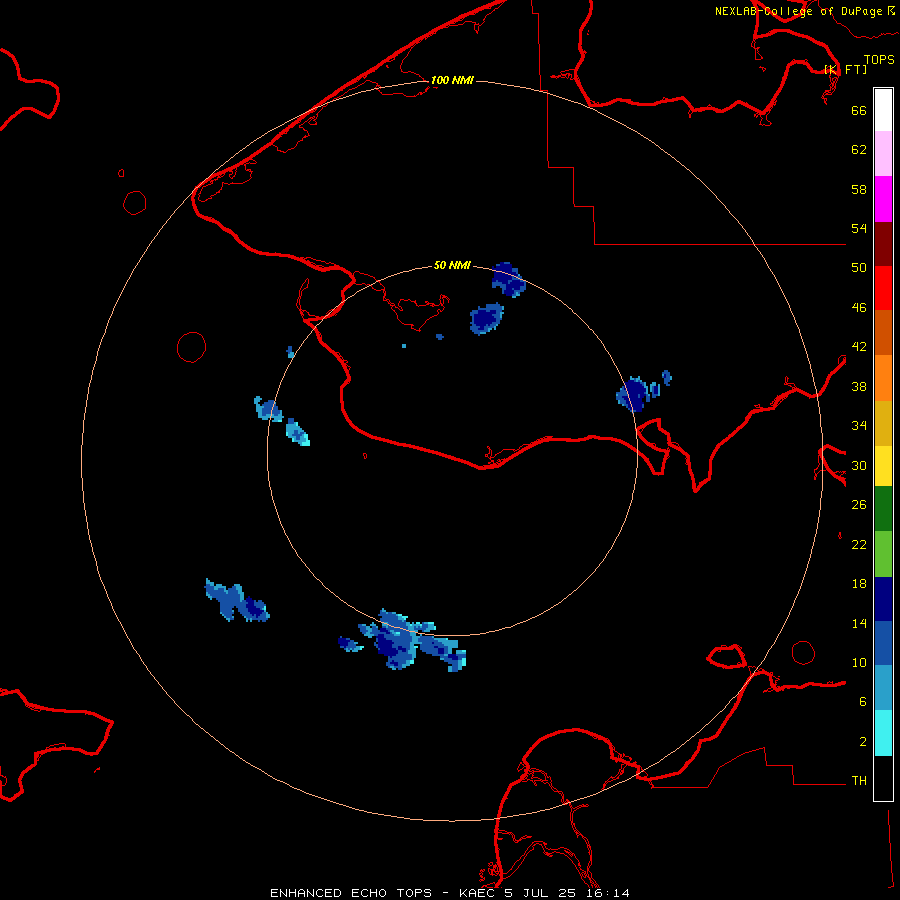Viewport: 900px width, 900px height.
Task: Pick the light orange legend swatch
Action: (883, 378)
